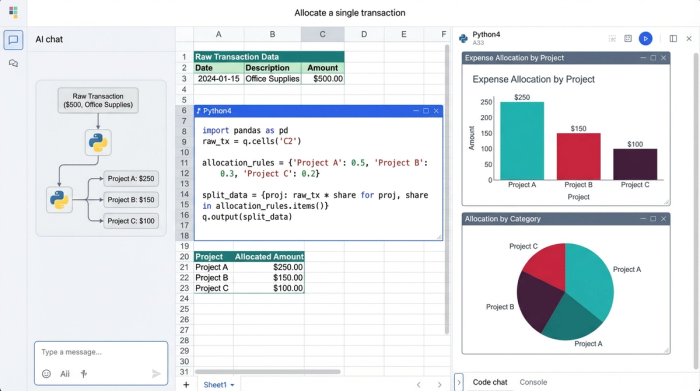
Task: Select the Project C row label cell
Action: [x=213, y=288]
